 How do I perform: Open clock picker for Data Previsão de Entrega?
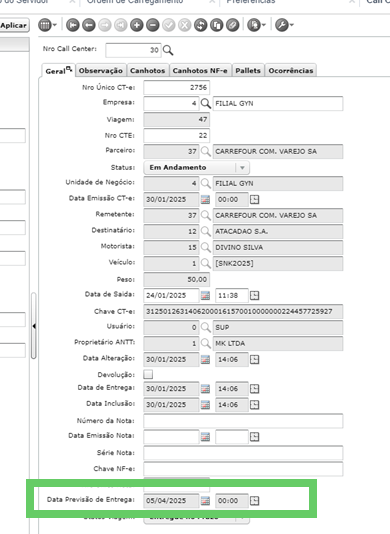click(x=254, y=501)
